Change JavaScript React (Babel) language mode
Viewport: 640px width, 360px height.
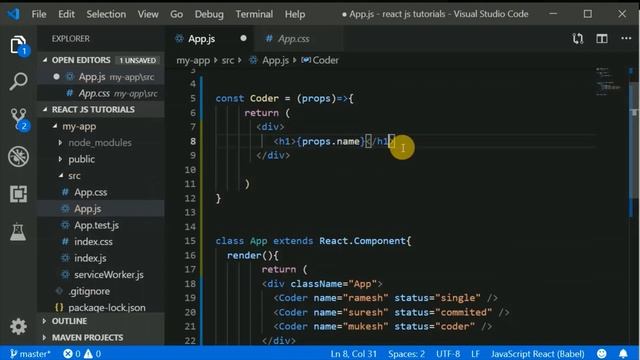537,353
